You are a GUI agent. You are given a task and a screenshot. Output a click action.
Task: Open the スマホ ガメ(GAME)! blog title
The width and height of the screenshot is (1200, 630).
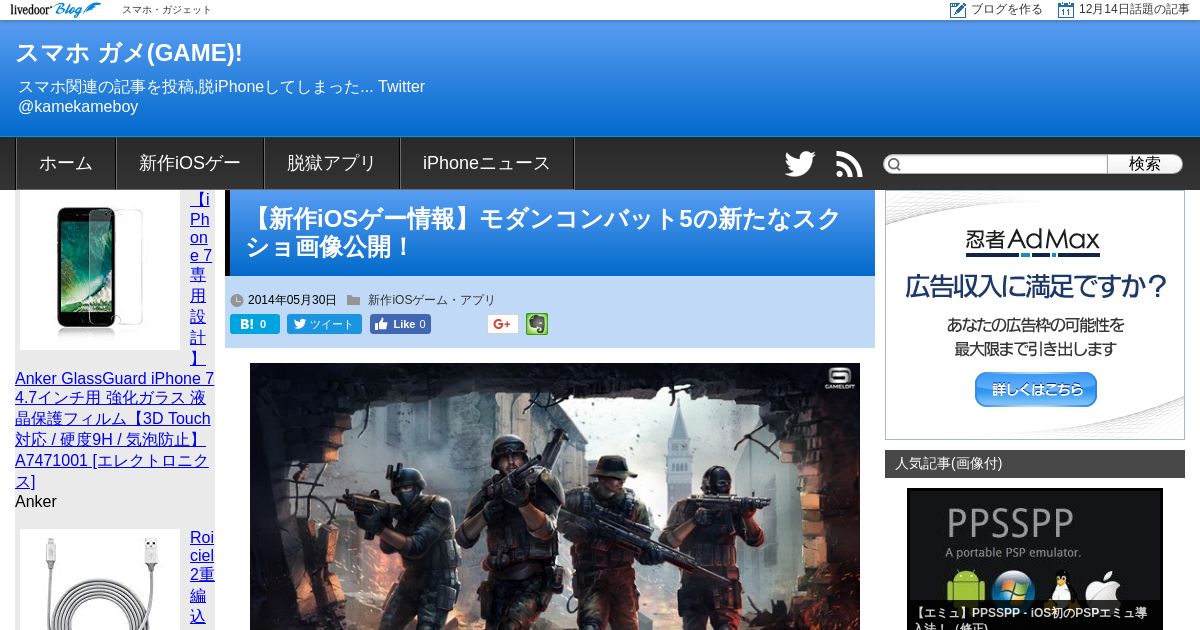pos(128,53)
